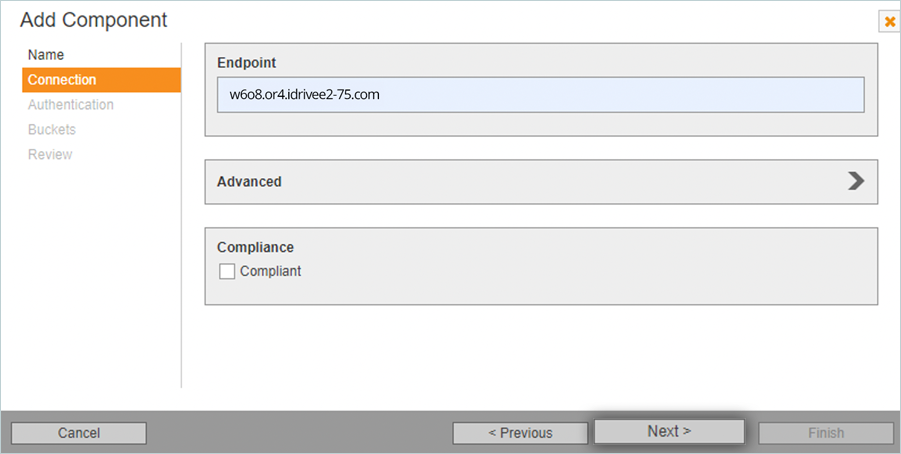The width and height of the screenshot is (901, 454).
Task: Enable the Compliant checkbox
Action: point(227,271)
